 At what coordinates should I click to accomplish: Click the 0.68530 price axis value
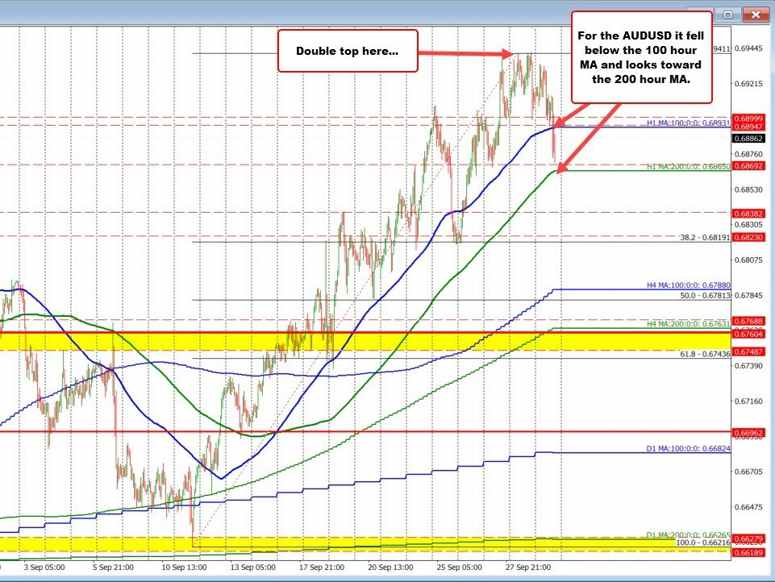pos(749,190)
